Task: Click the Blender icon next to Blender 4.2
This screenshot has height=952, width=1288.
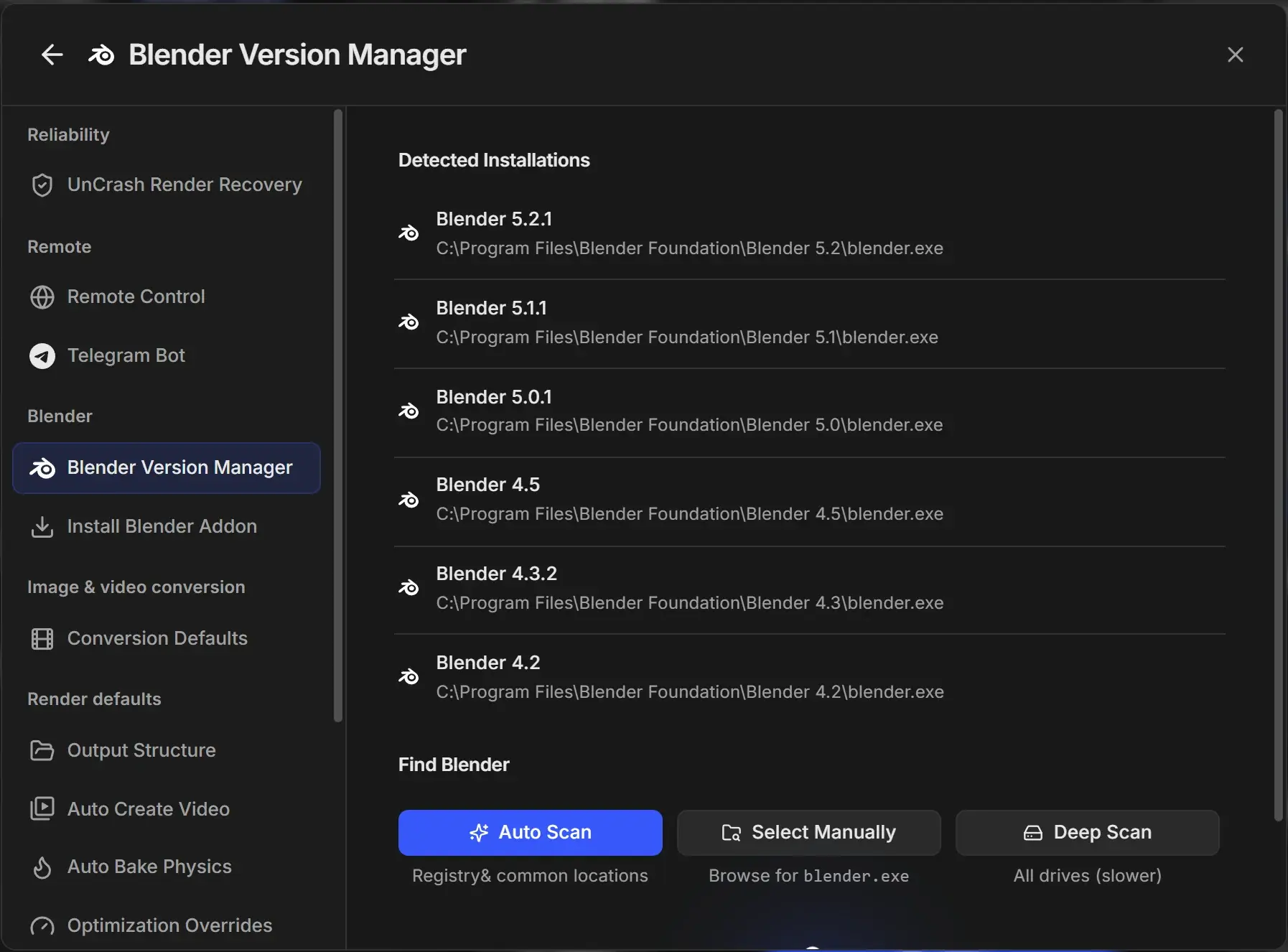Action: 409,677
